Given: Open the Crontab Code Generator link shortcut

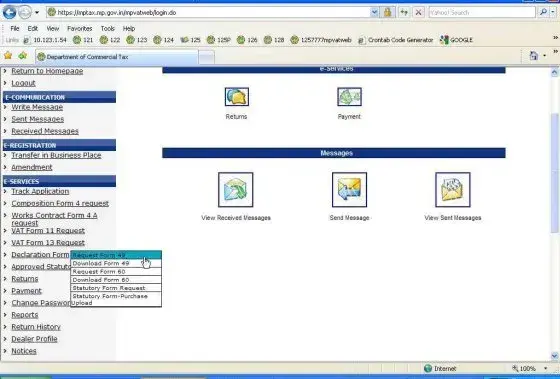Looking at the screenshot, I should (396, 40).
